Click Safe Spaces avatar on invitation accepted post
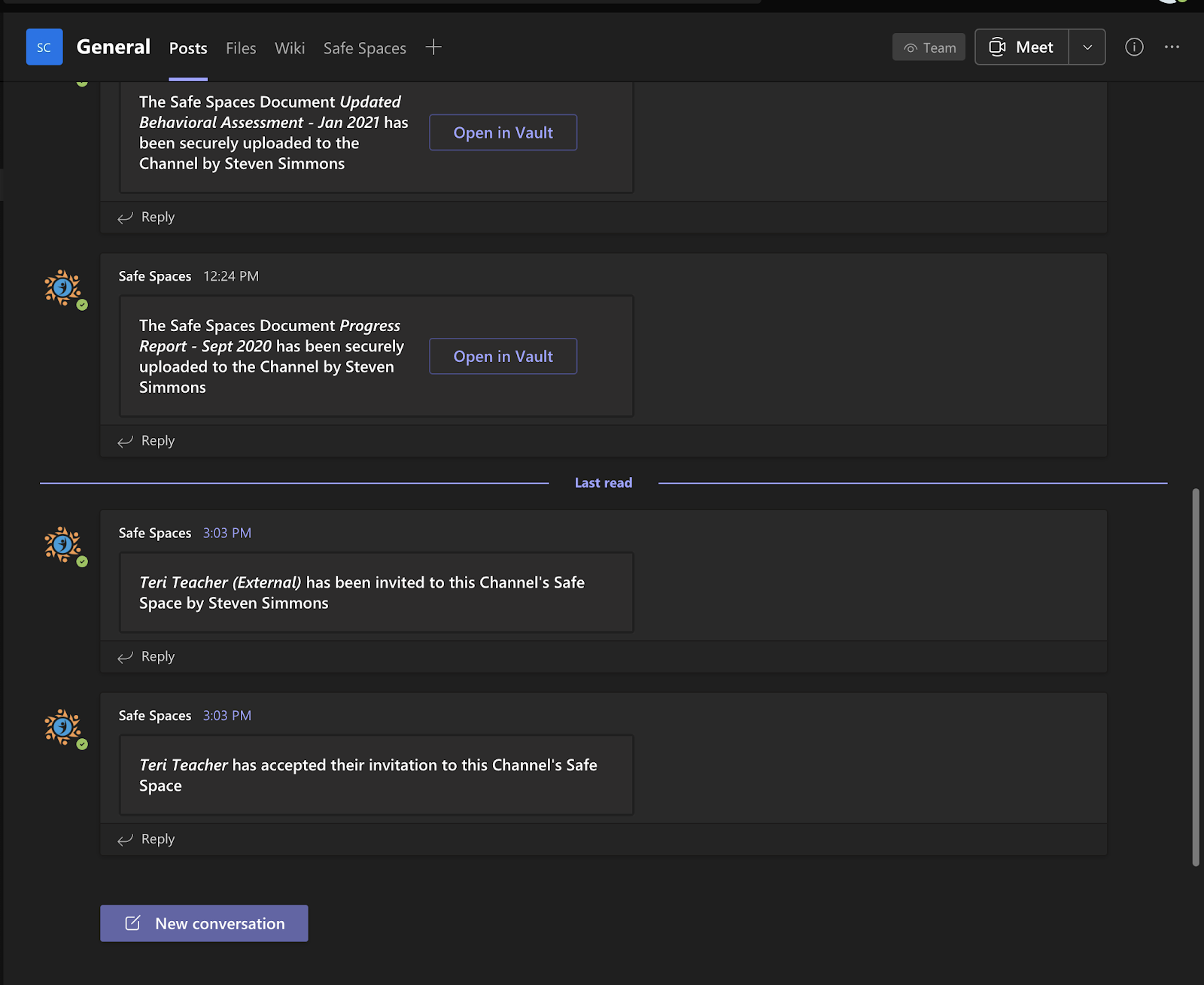Image resolution: width=1204 pixels, height=985 pixels. pyautogui.click(x=63, y=728)
